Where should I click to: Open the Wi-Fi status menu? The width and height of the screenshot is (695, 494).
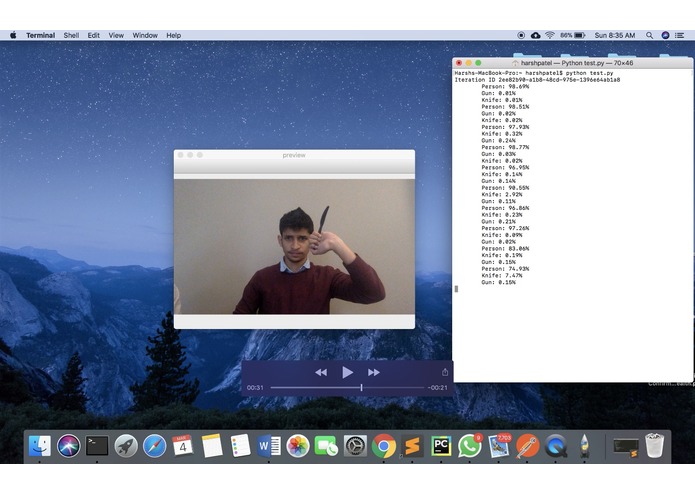(550, 35)
